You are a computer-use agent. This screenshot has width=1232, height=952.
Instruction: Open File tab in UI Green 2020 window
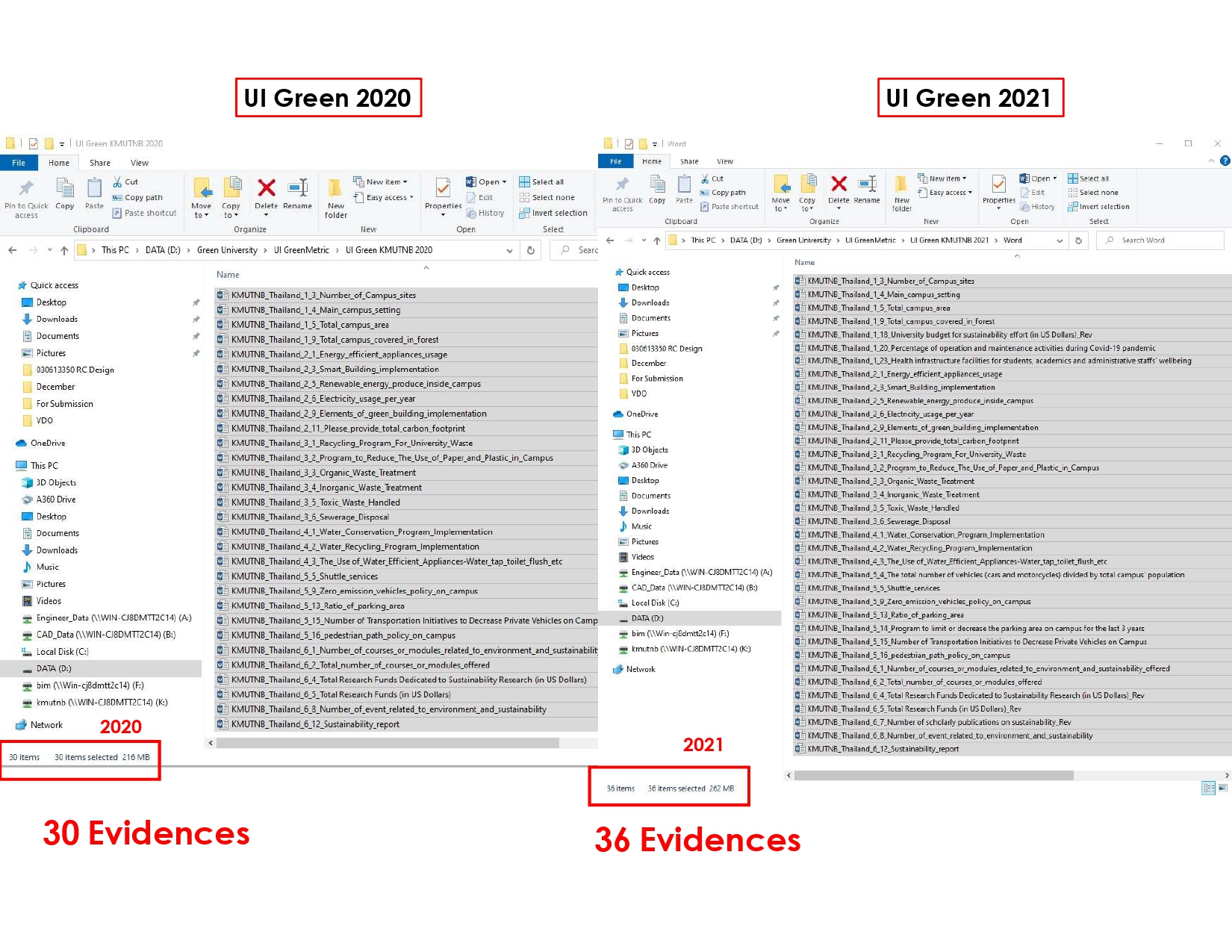pyautogui.click(x=19, y=163)
